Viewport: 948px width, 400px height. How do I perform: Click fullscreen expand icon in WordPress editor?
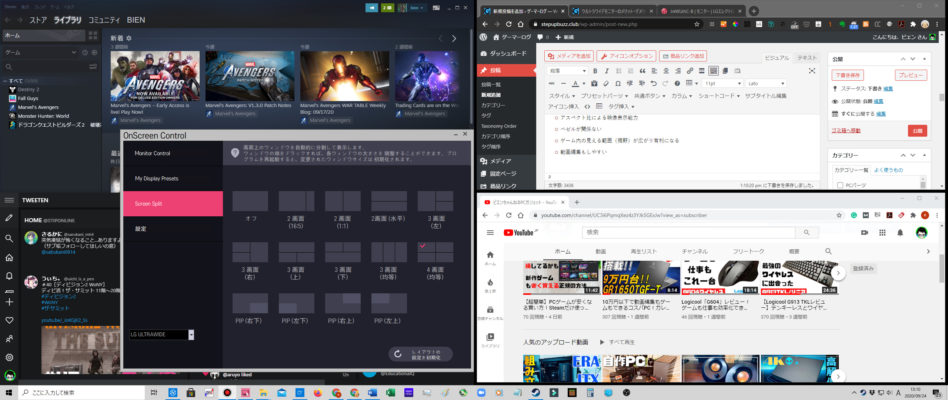[x=812, y=71]
